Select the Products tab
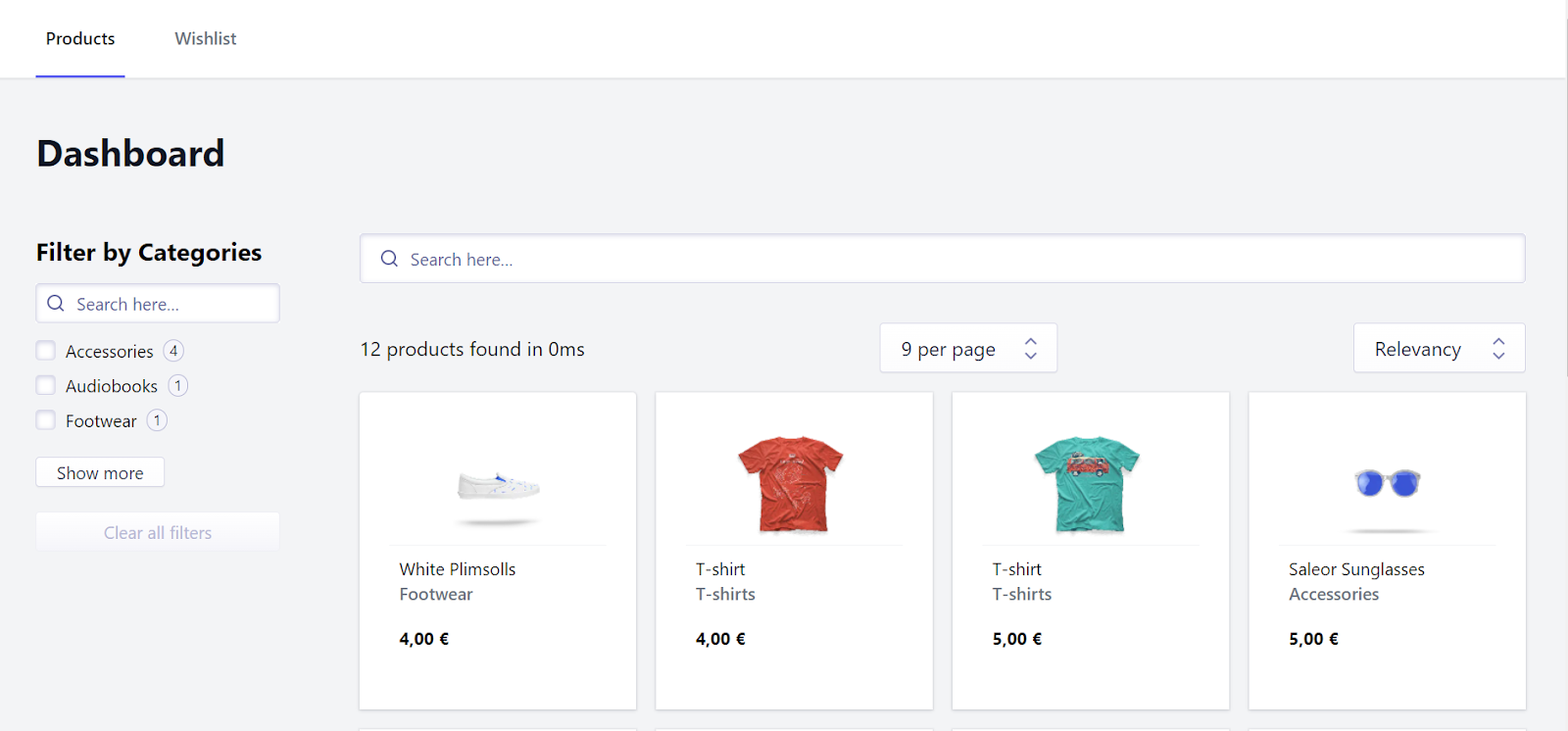 (80, 39)
